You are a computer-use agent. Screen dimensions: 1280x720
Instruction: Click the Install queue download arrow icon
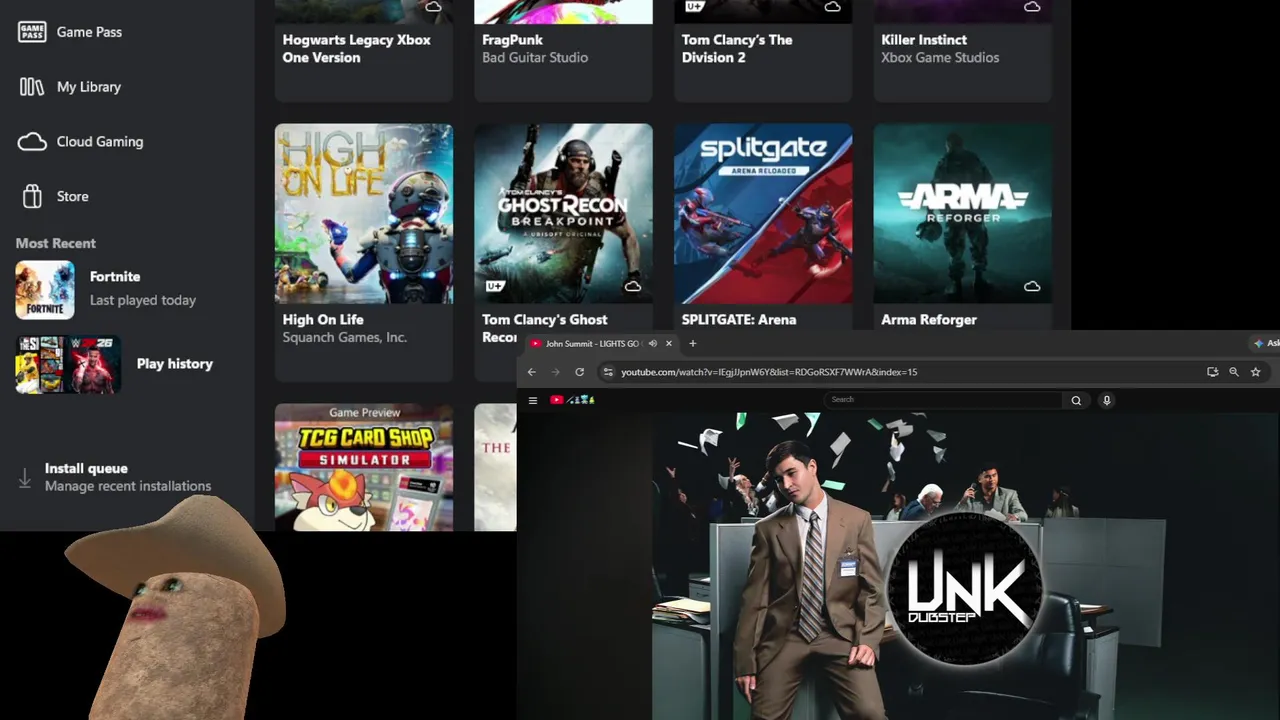(x=25, y=478)
